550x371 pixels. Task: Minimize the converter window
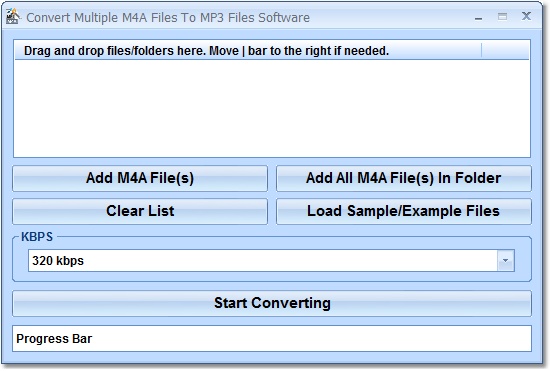pyautogui.click(x=478, y=17)
